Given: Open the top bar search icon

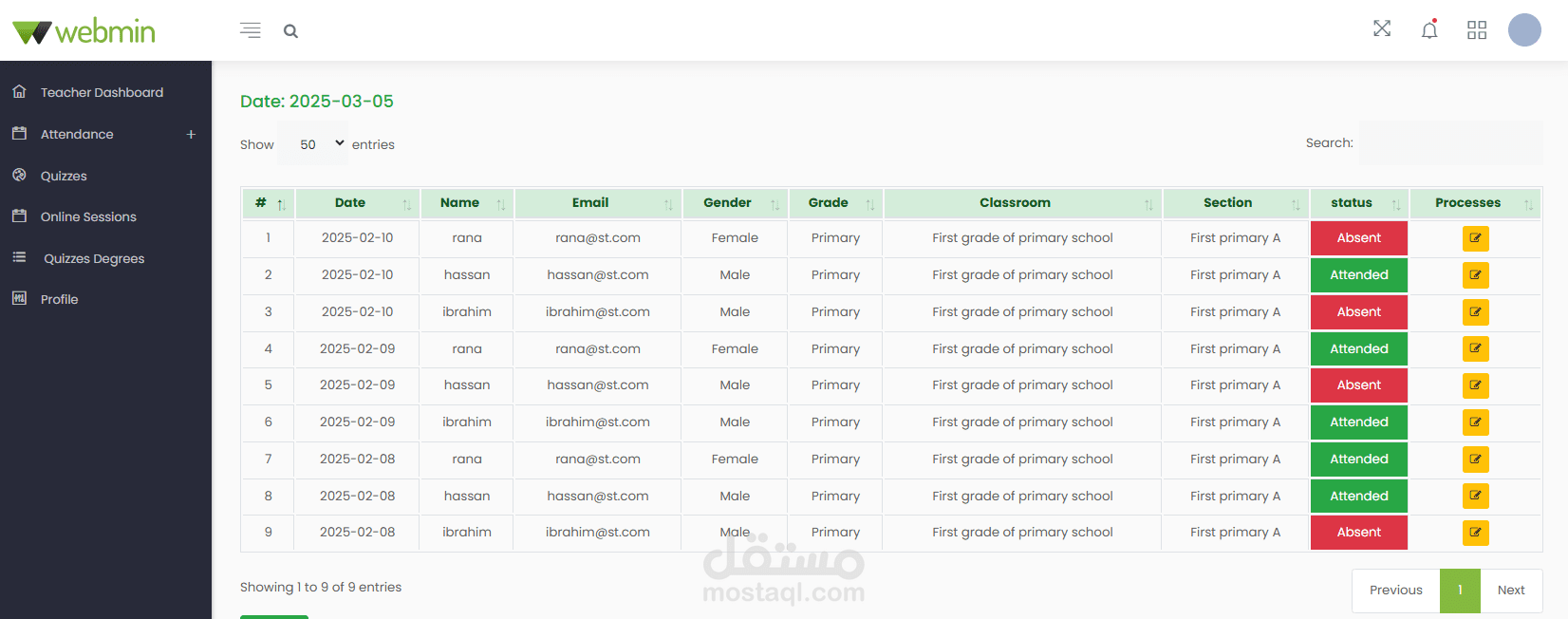Looking at the screenshot, I should [x=290, y=31].
